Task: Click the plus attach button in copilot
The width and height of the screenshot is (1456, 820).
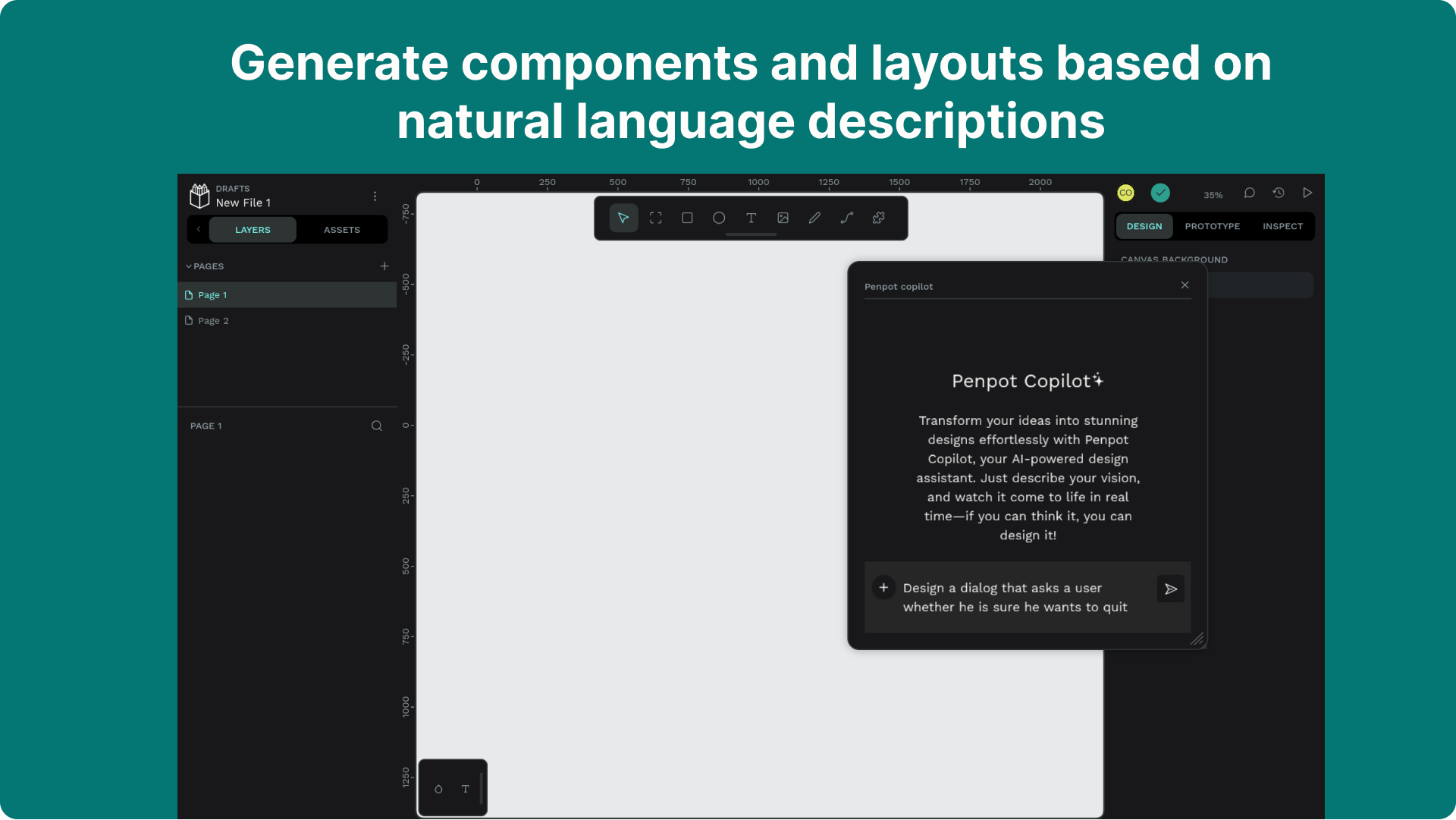Action: tap(883, 588)
